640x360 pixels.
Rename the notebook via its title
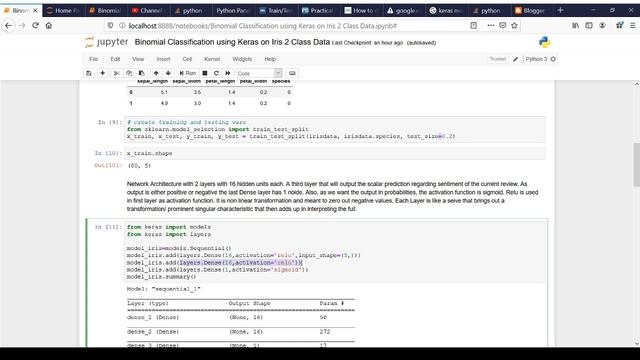click(232, 42)
